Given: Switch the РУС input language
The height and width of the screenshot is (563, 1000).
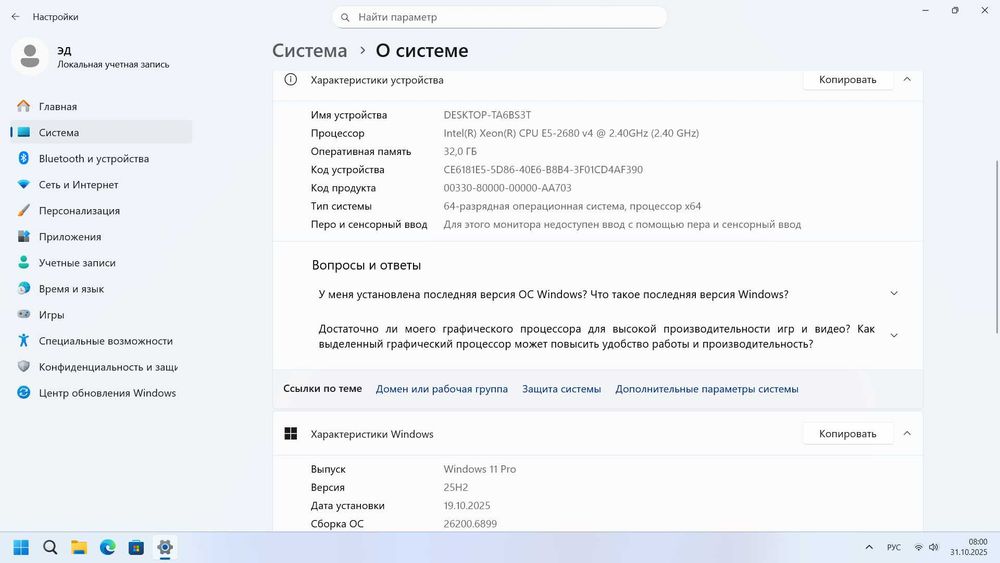Looking at the screenshot, I should click(894, 547).
